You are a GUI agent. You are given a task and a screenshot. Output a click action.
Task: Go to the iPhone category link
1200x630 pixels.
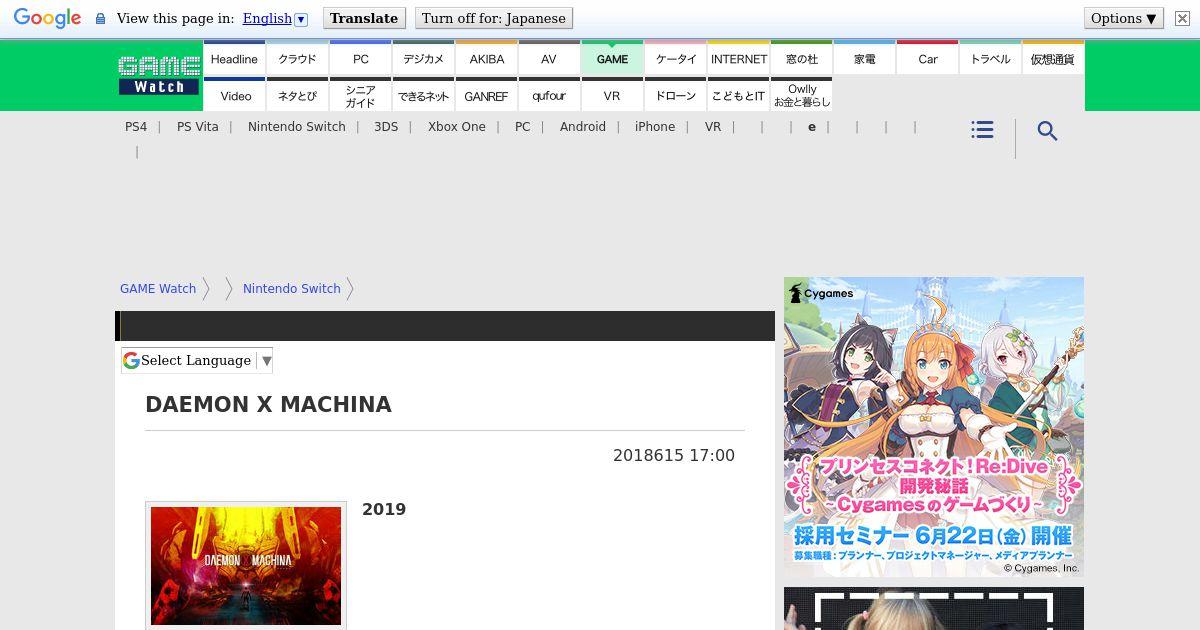[x=655, y=127]
